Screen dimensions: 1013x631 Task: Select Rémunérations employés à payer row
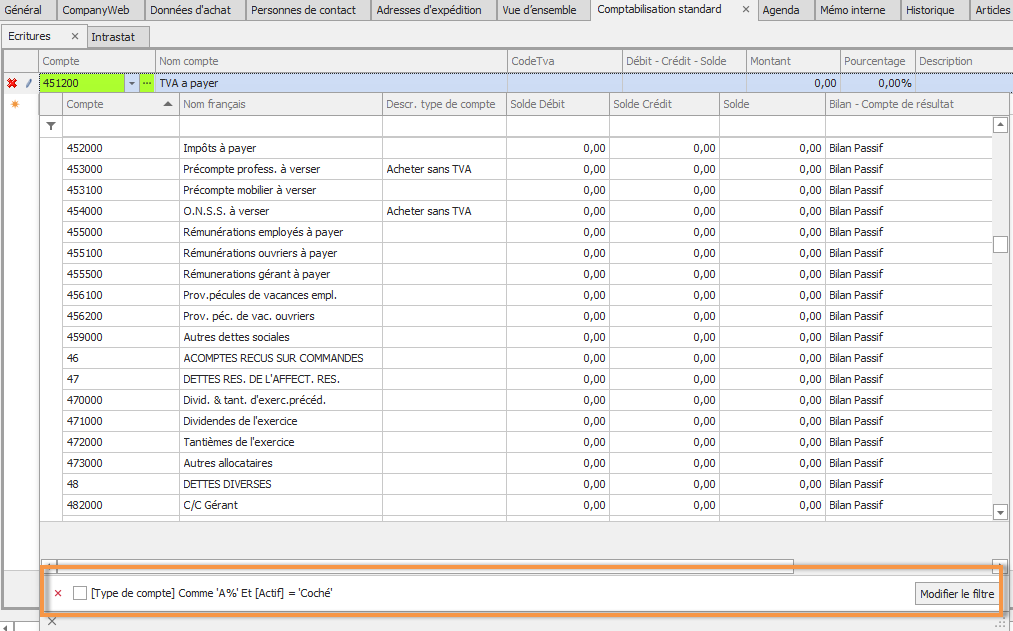click(527, 232)
